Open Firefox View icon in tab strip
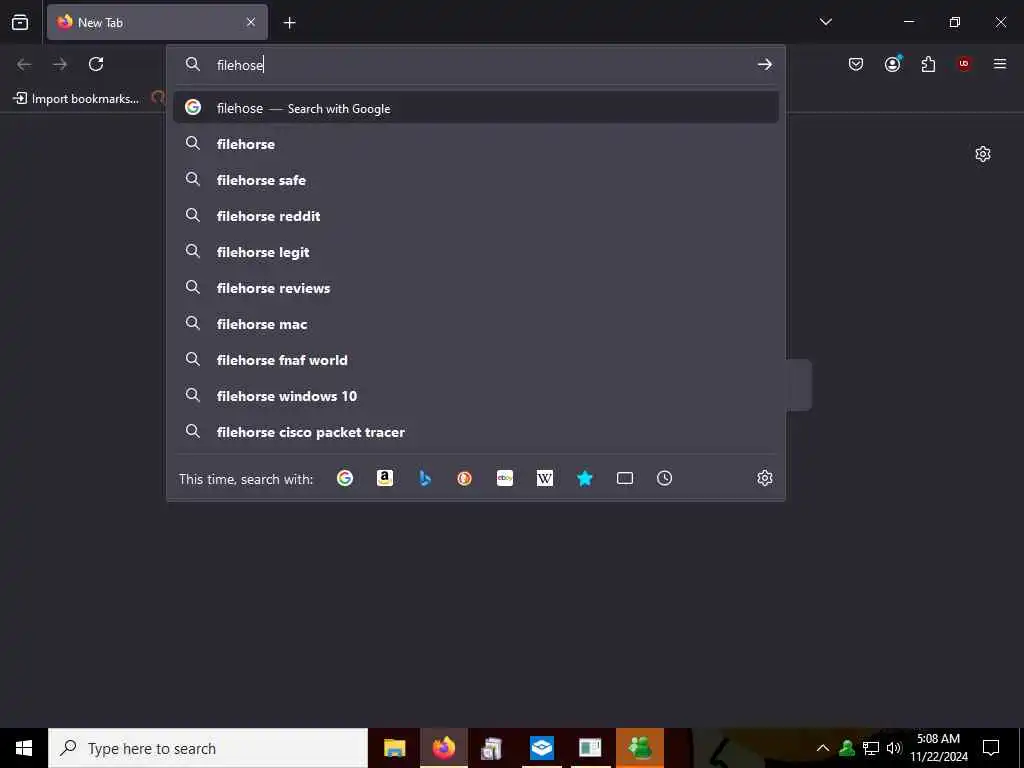This screenshot has width=1024, height=768. click(x=20, y=22)
